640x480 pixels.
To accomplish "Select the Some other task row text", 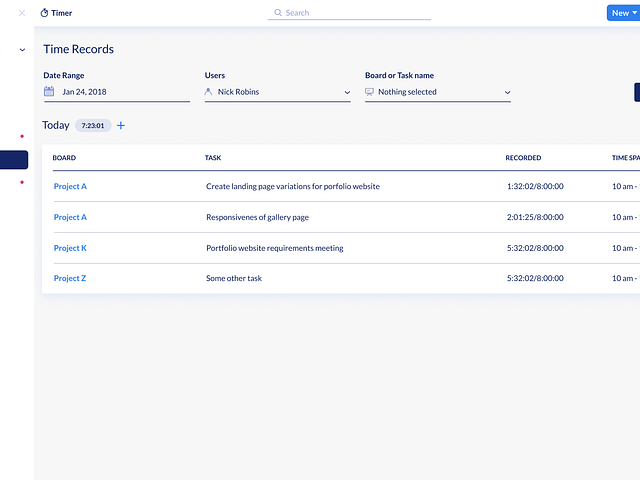I will (234, 278).
